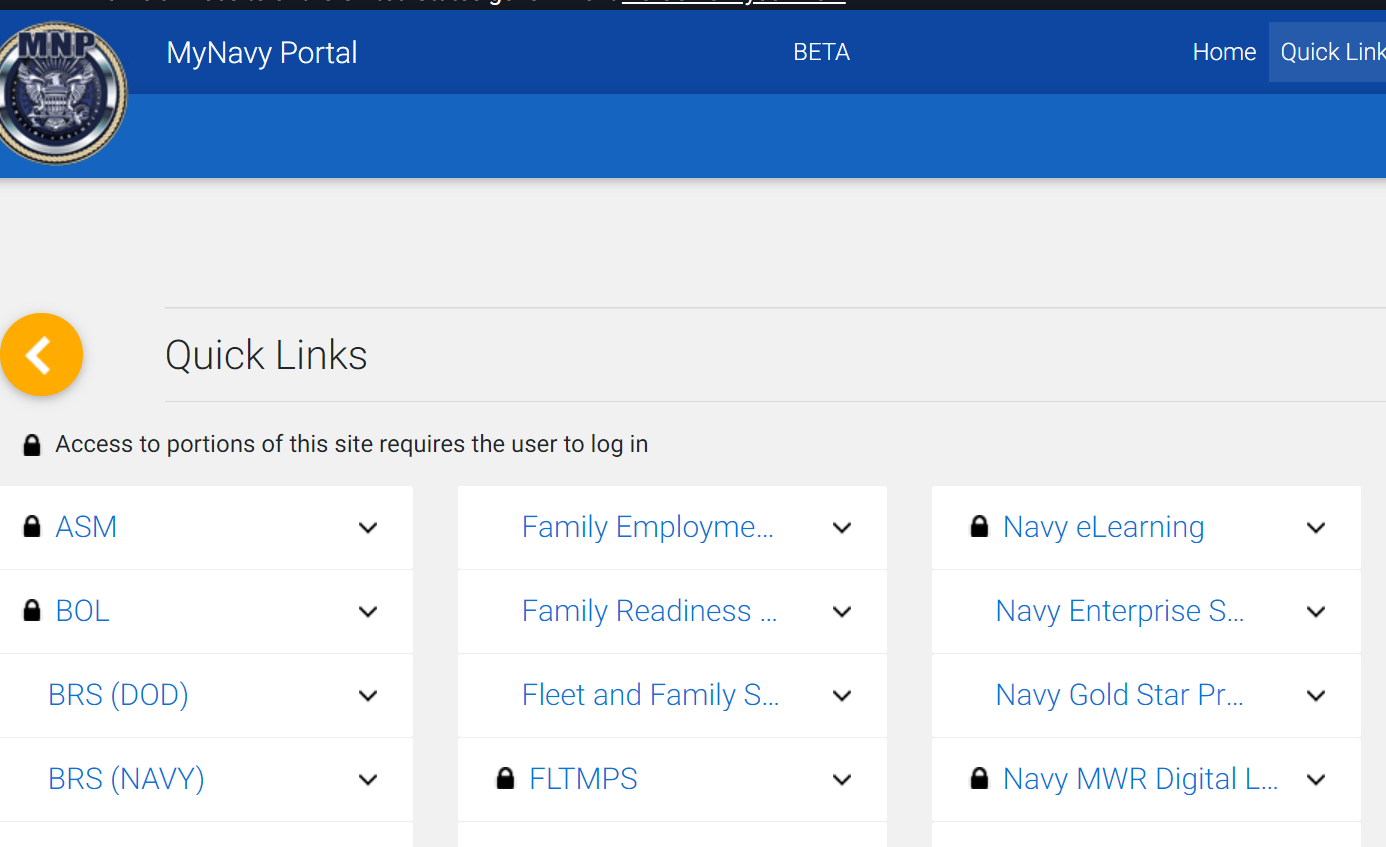Screen dimensions: 1386x847
Task: Open the Navy eLearning link
Action: click(x=1104, y=527)
